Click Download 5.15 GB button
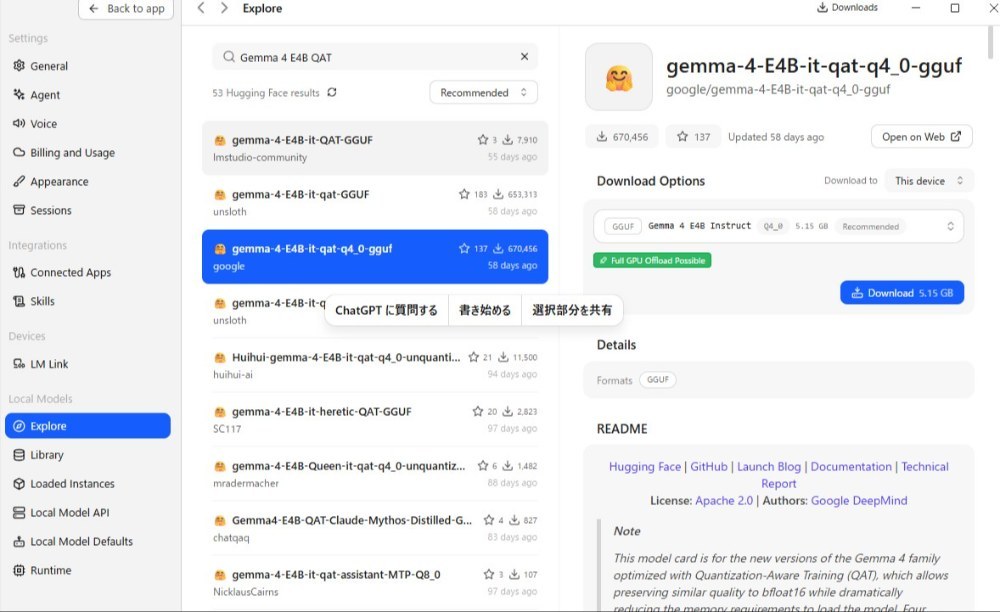 [902, 293]
